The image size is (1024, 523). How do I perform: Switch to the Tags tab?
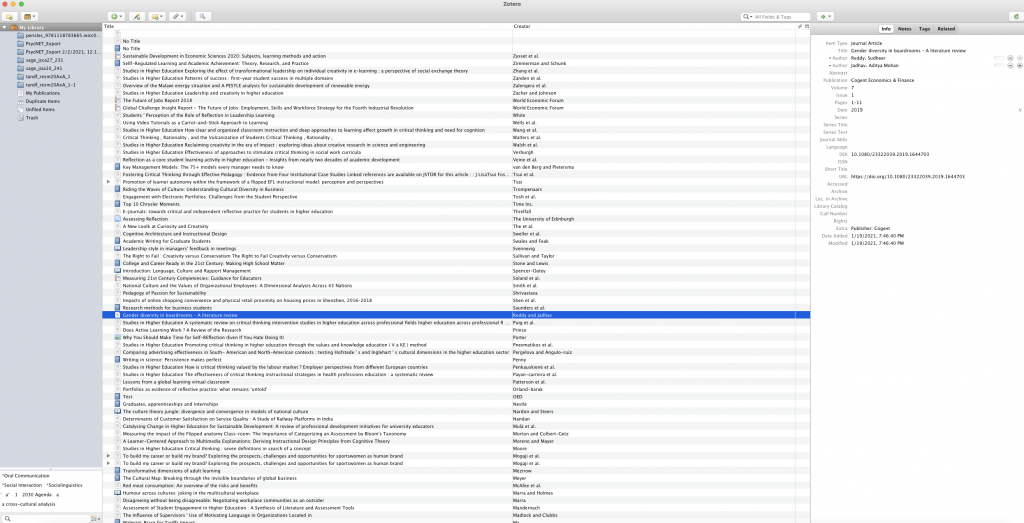pos(923,30)
